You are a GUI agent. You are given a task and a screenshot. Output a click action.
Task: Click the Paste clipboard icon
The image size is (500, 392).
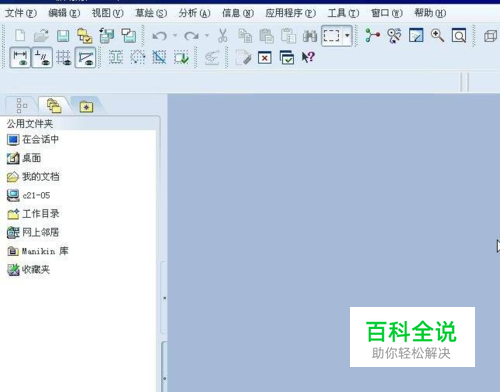[267, 36]
